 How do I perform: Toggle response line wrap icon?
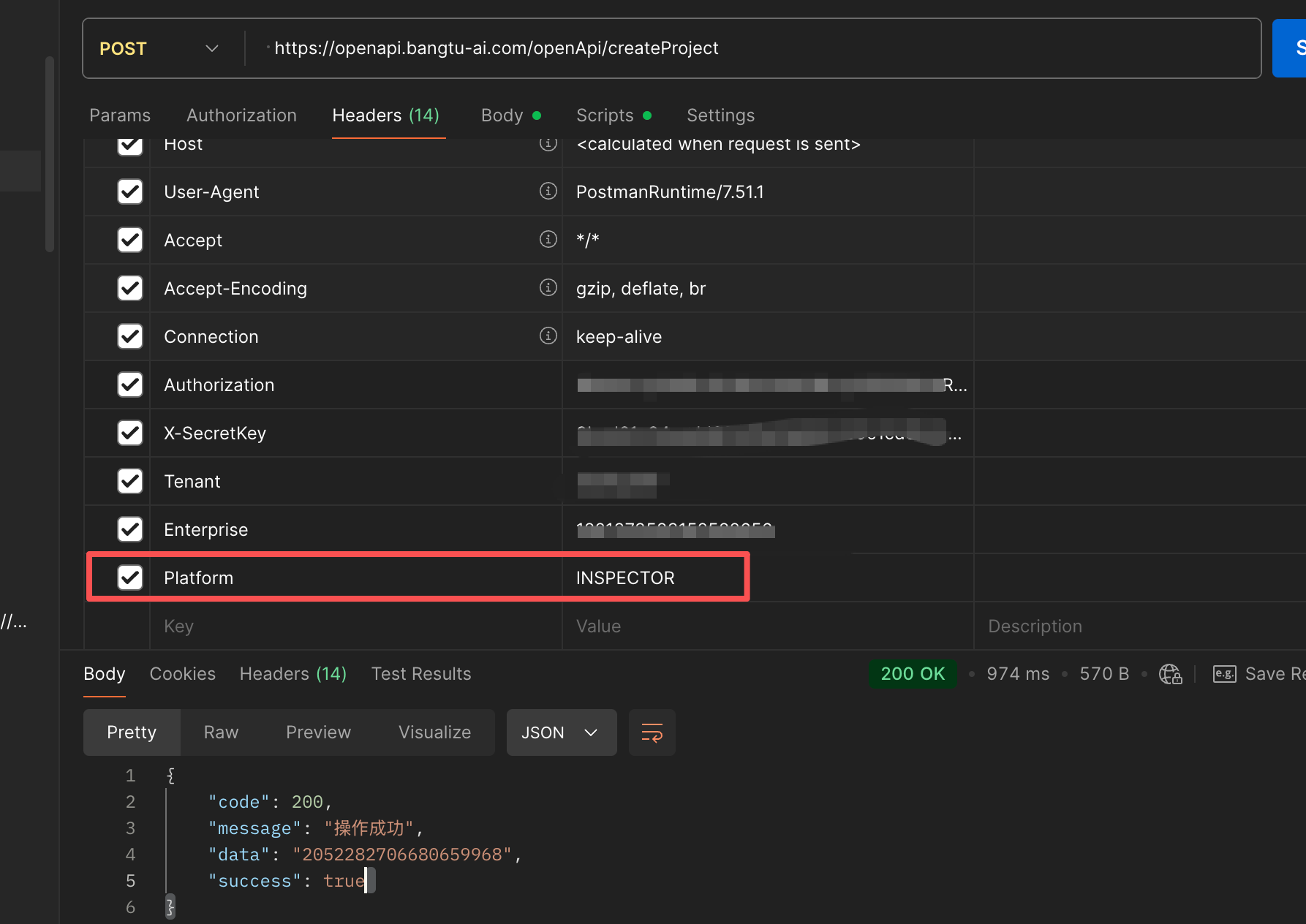652,732
